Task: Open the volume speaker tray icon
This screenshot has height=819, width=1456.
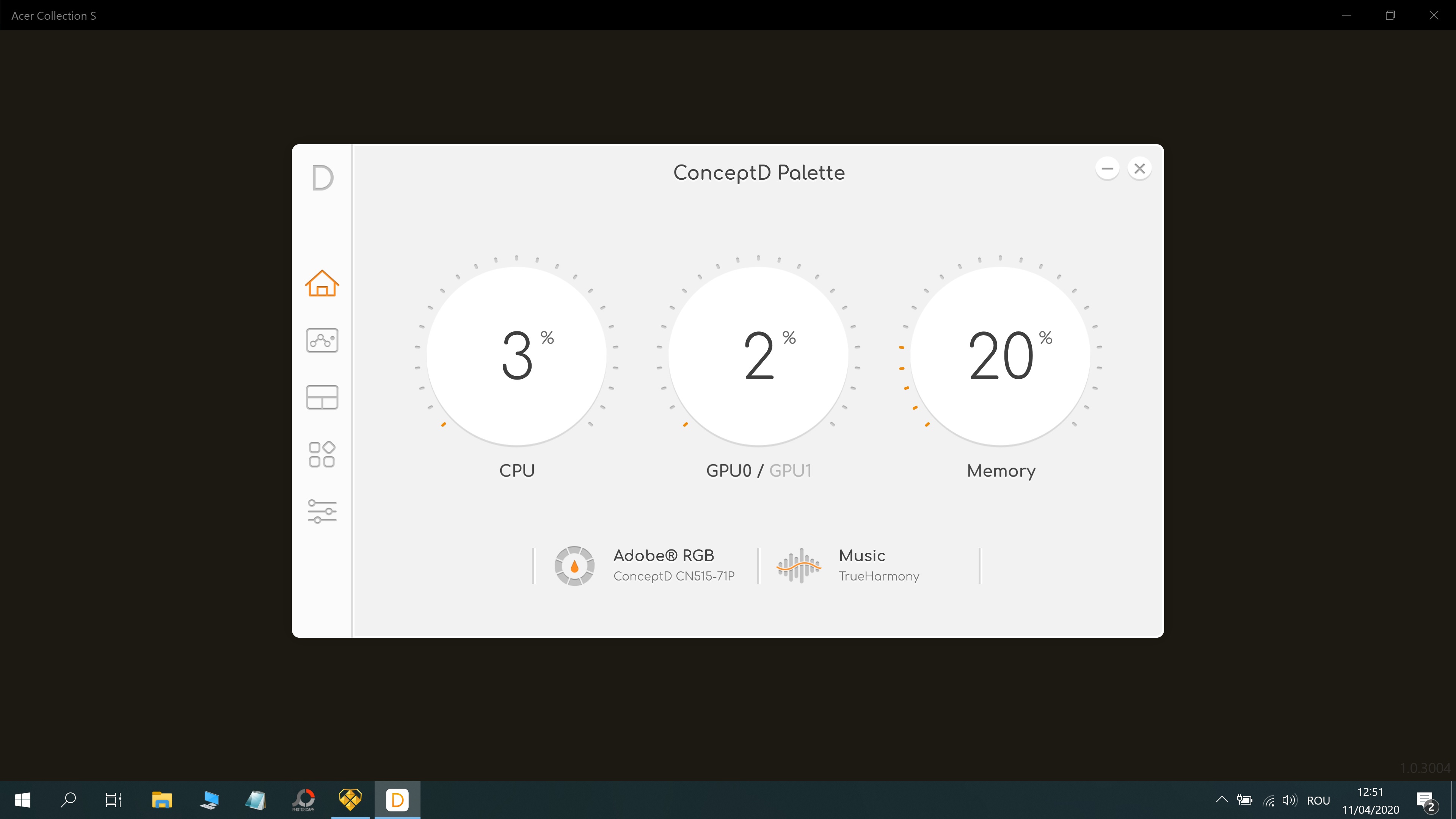Action: [1290, 800]
